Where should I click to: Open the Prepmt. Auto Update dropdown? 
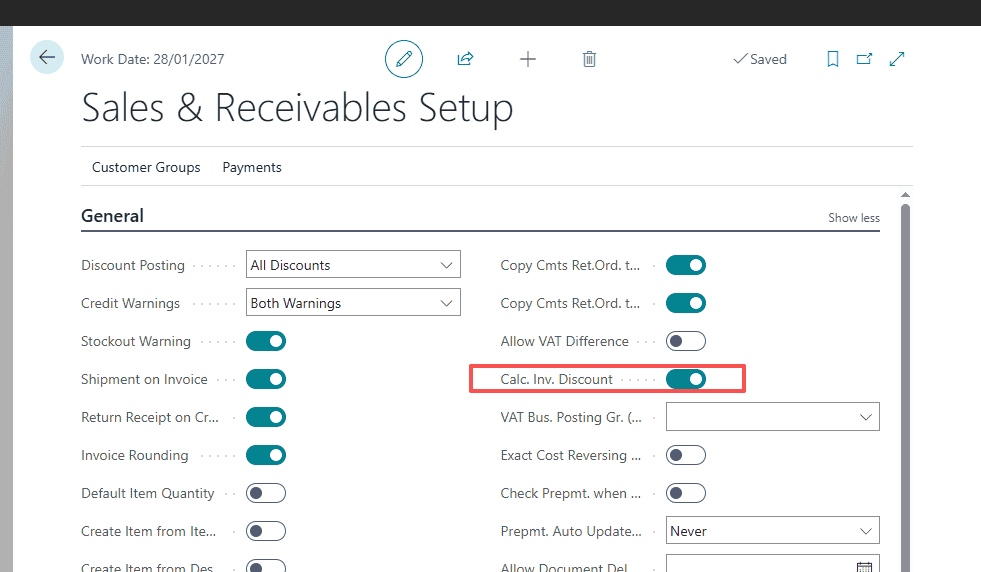click(x=772, y=531)
